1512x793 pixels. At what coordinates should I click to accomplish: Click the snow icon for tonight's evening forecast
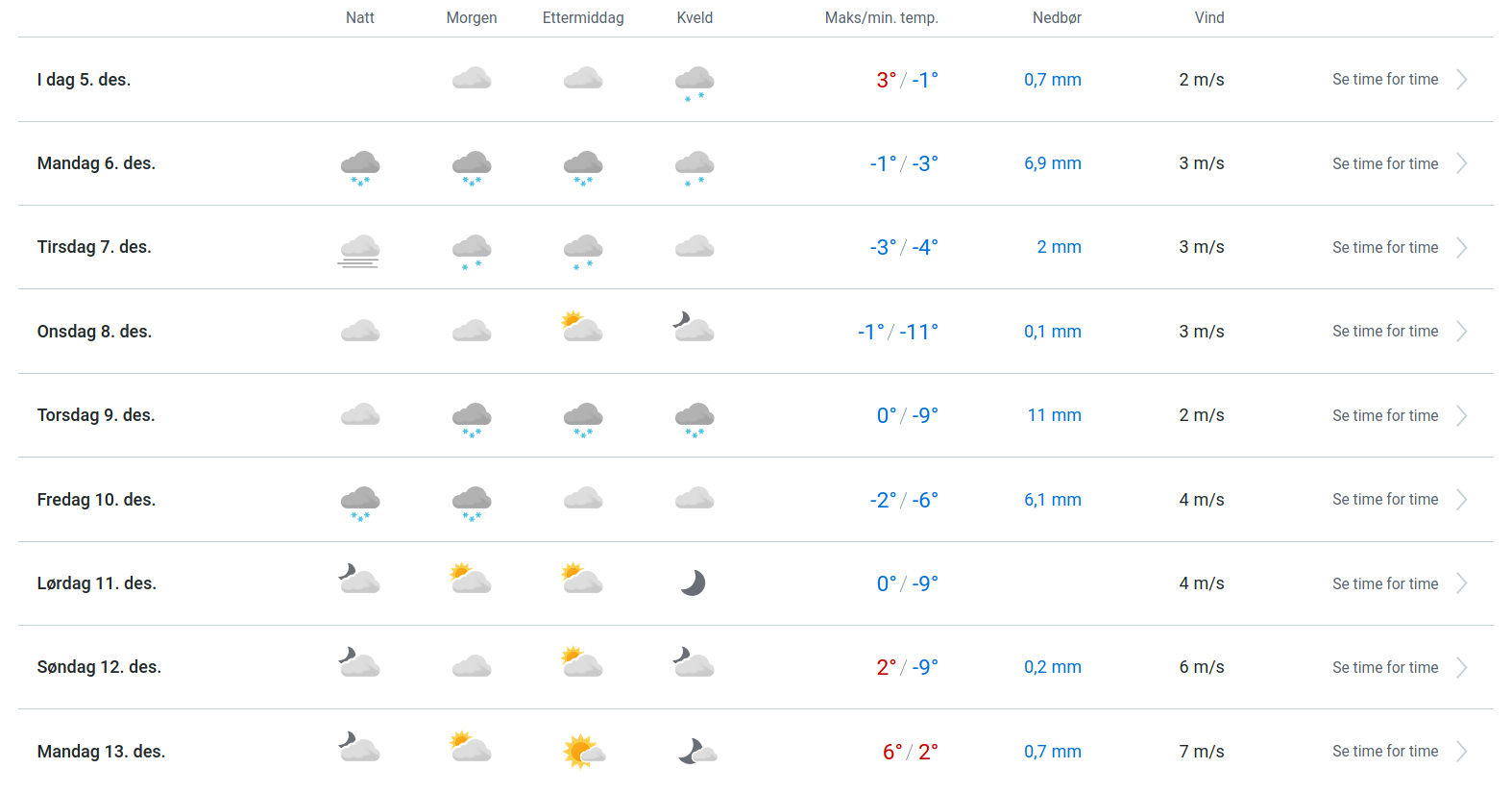point(695,83)
